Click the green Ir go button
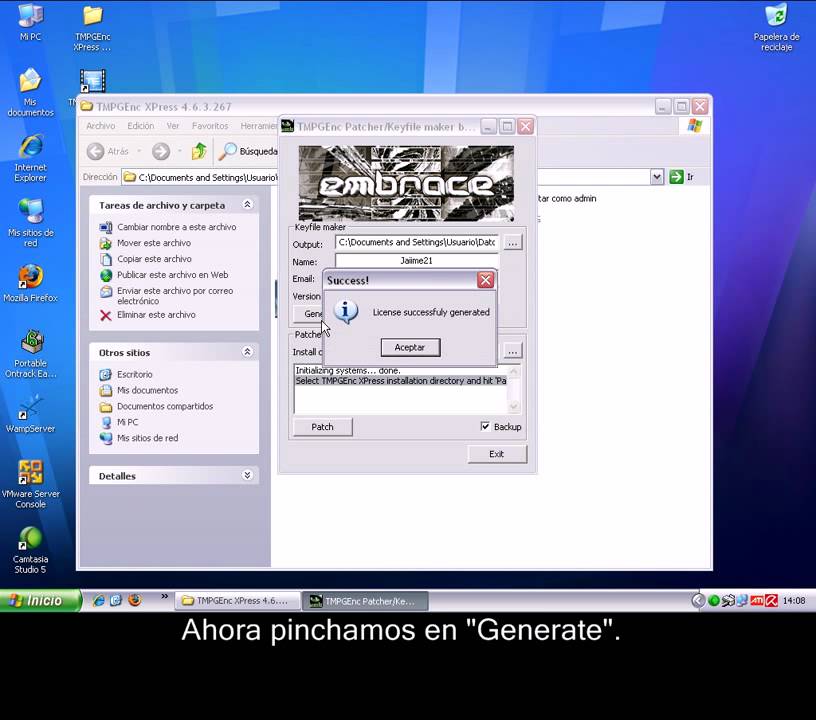 676,177
